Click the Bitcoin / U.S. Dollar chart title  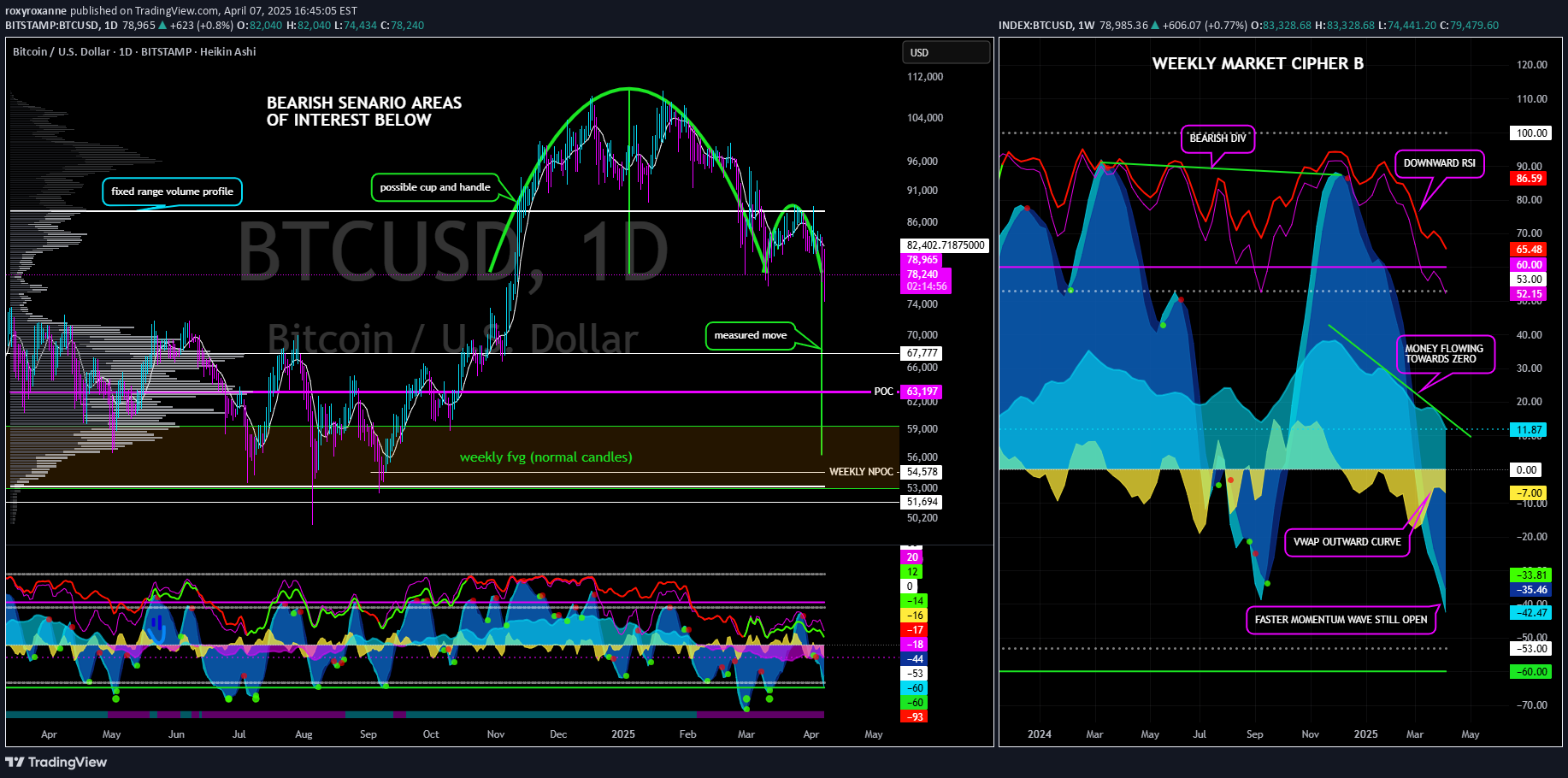[134, 51]
